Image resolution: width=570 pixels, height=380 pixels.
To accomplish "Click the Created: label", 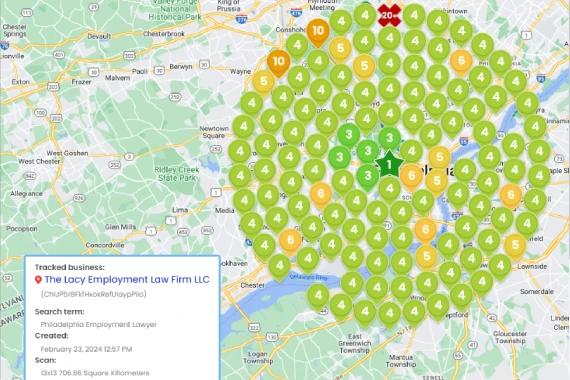I will coord(51,336).
